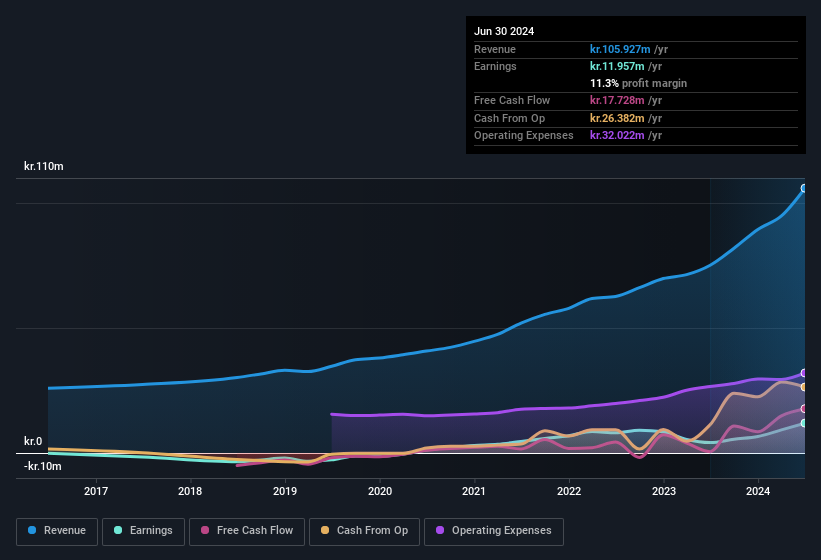Click the orange Cash From Op endpoint marker

click(x=804, y=387)
